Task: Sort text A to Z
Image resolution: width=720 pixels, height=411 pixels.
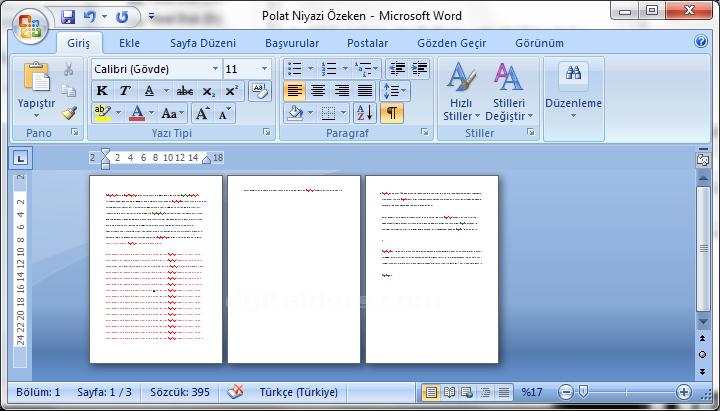Action: 365,113
